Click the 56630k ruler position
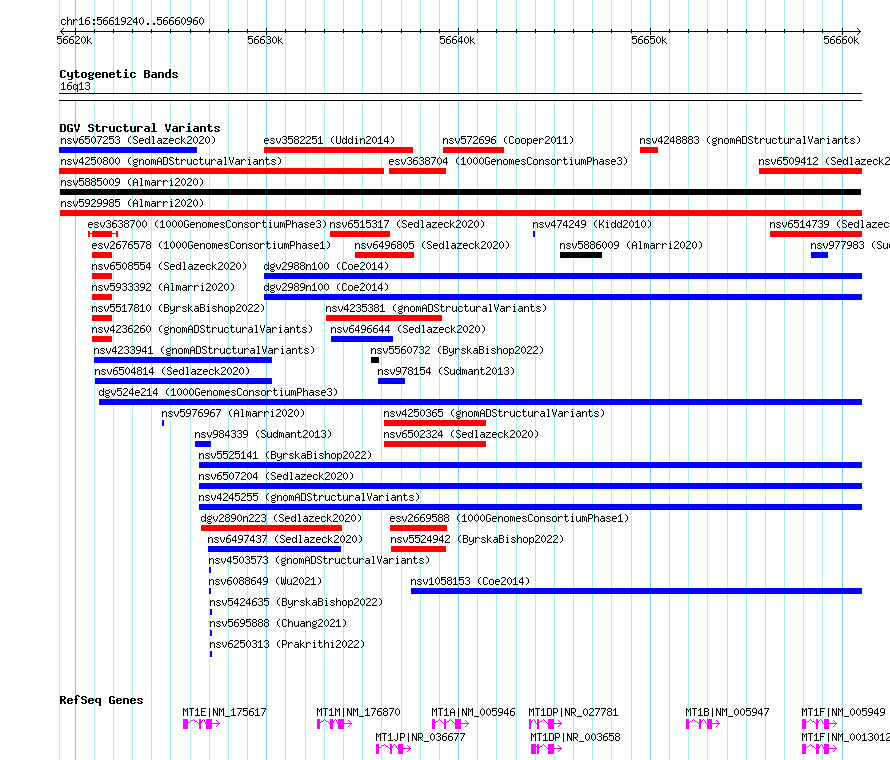 (265, 40)
